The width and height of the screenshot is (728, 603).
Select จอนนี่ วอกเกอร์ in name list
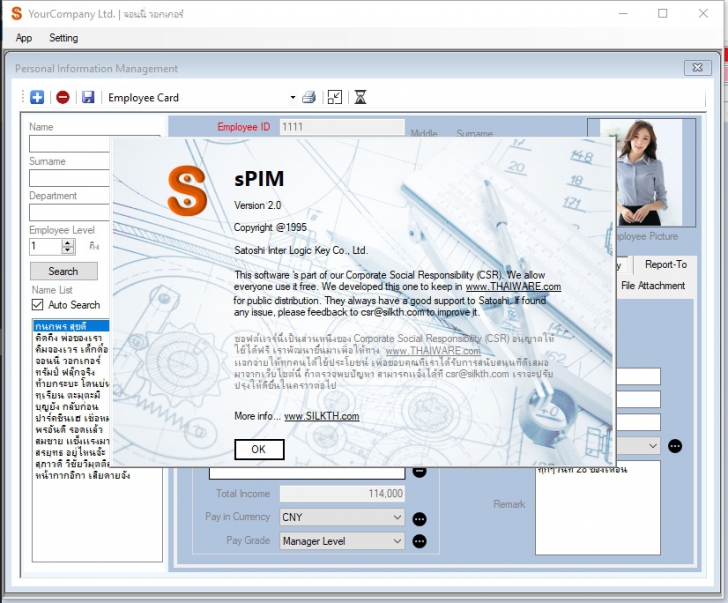(72, 360)
